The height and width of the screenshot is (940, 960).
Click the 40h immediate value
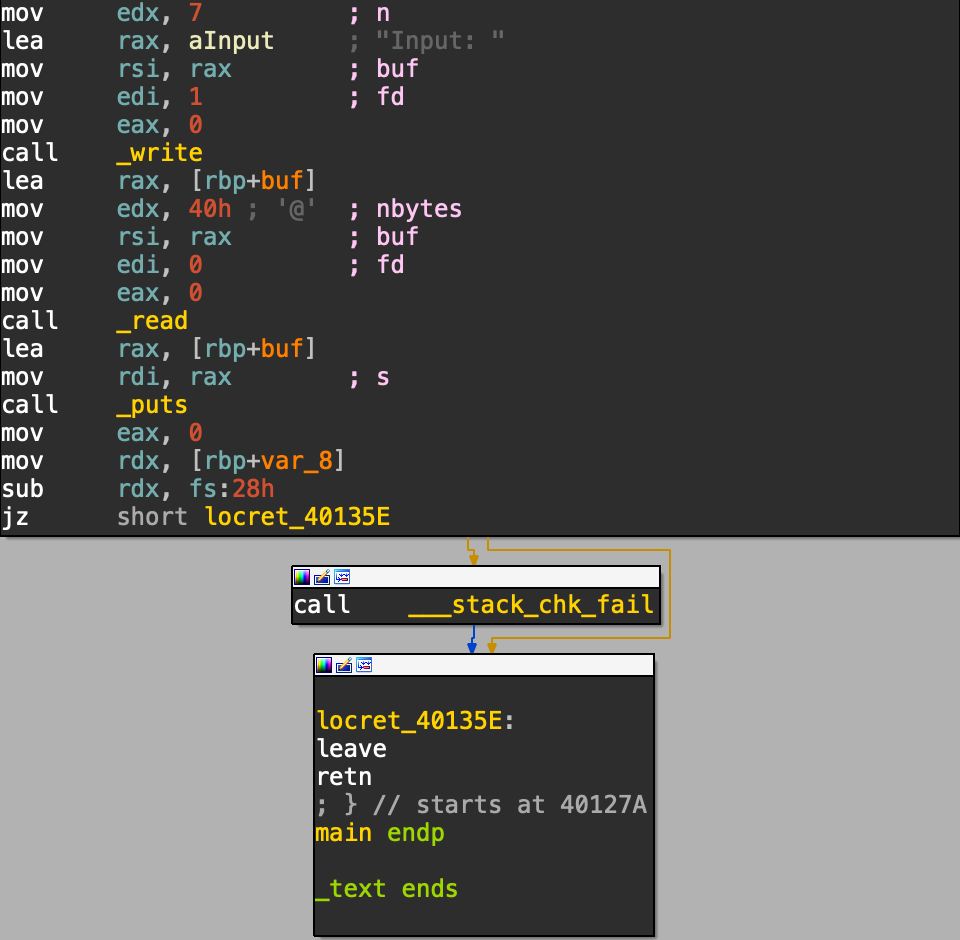[210, 209]
